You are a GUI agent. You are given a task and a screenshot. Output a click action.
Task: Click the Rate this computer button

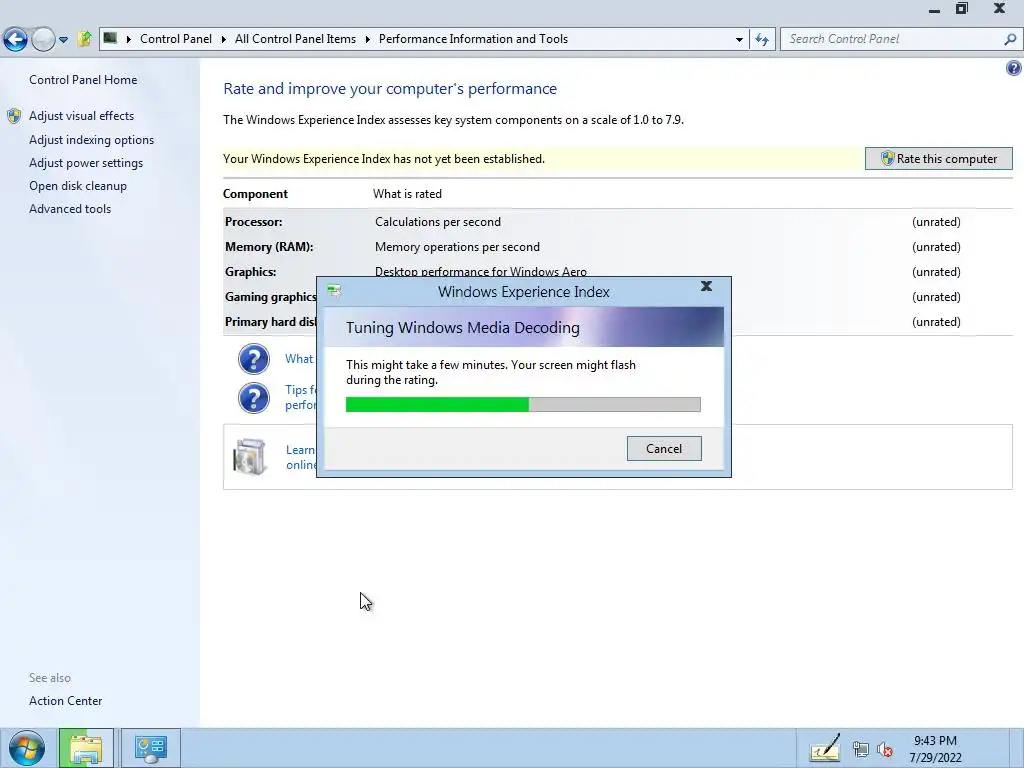tap(938, 159)
